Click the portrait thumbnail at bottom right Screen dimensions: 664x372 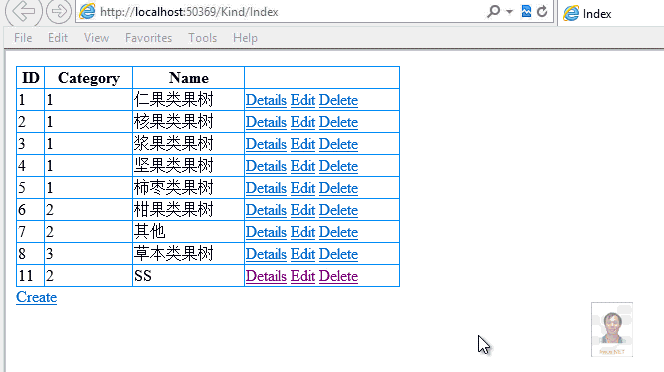pos(612,329)
